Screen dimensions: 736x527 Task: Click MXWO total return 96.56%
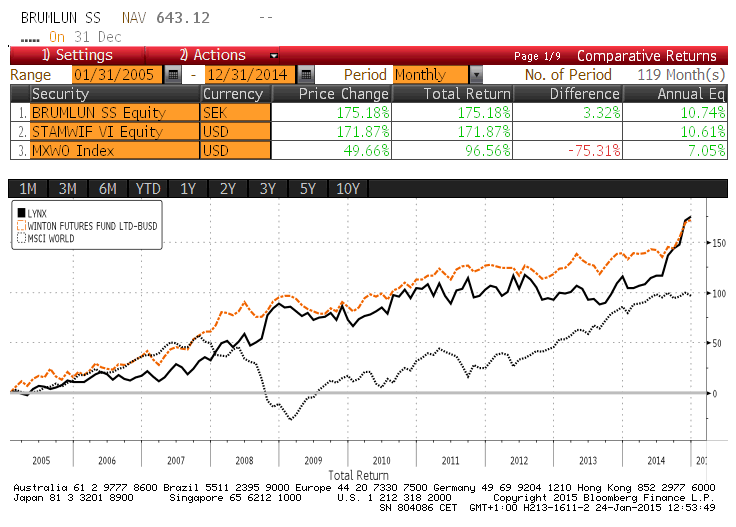[x=488, y=151]
